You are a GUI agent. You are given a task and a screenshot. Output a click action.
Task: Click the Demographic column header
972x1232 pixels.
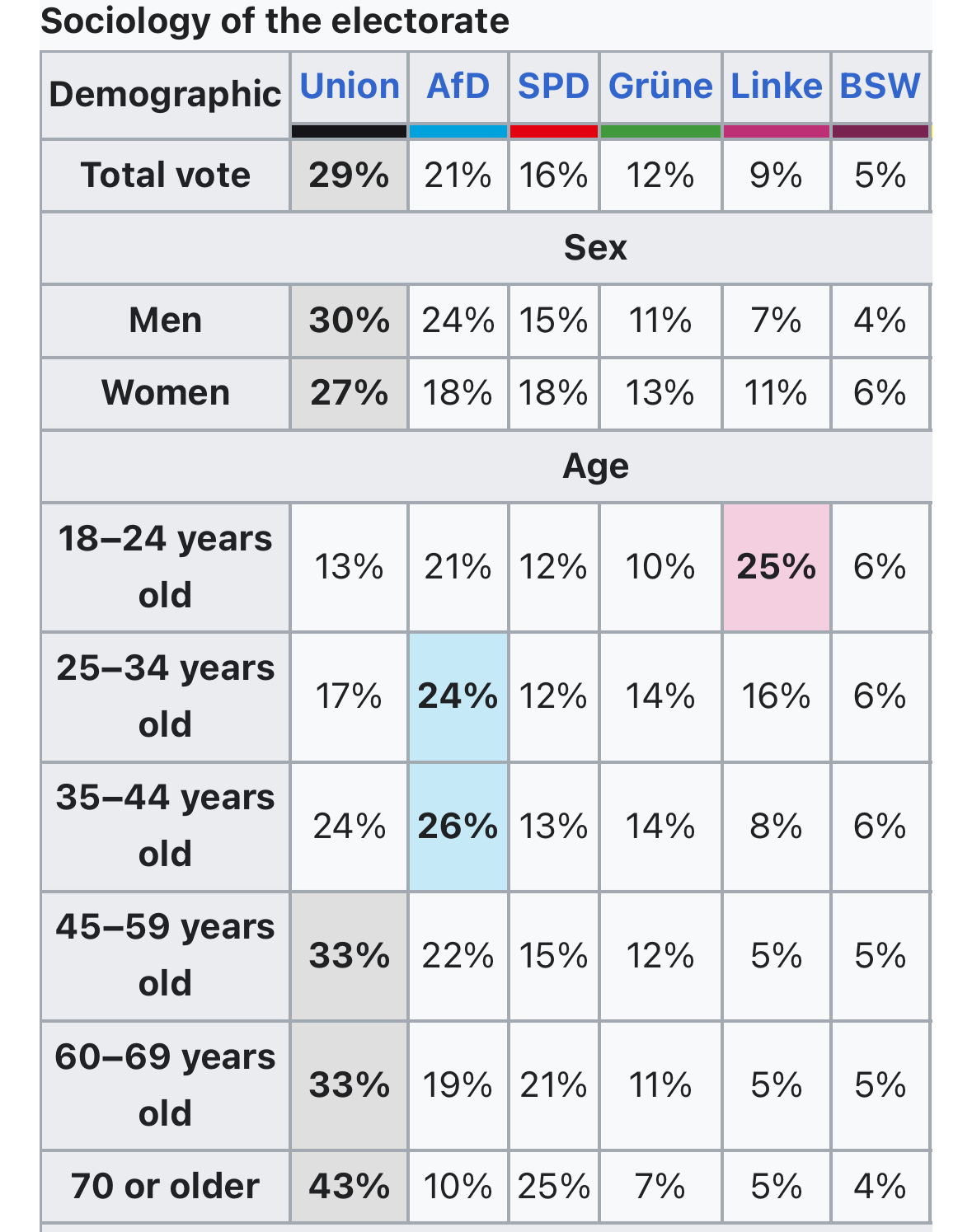165,95
